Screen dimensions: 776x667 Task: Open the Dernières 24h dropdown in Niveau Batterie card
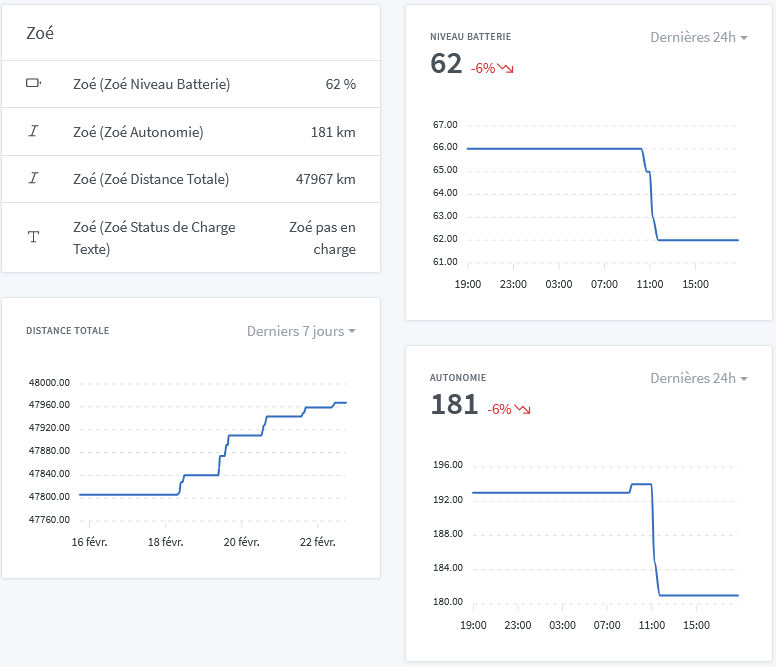[698, 37]
